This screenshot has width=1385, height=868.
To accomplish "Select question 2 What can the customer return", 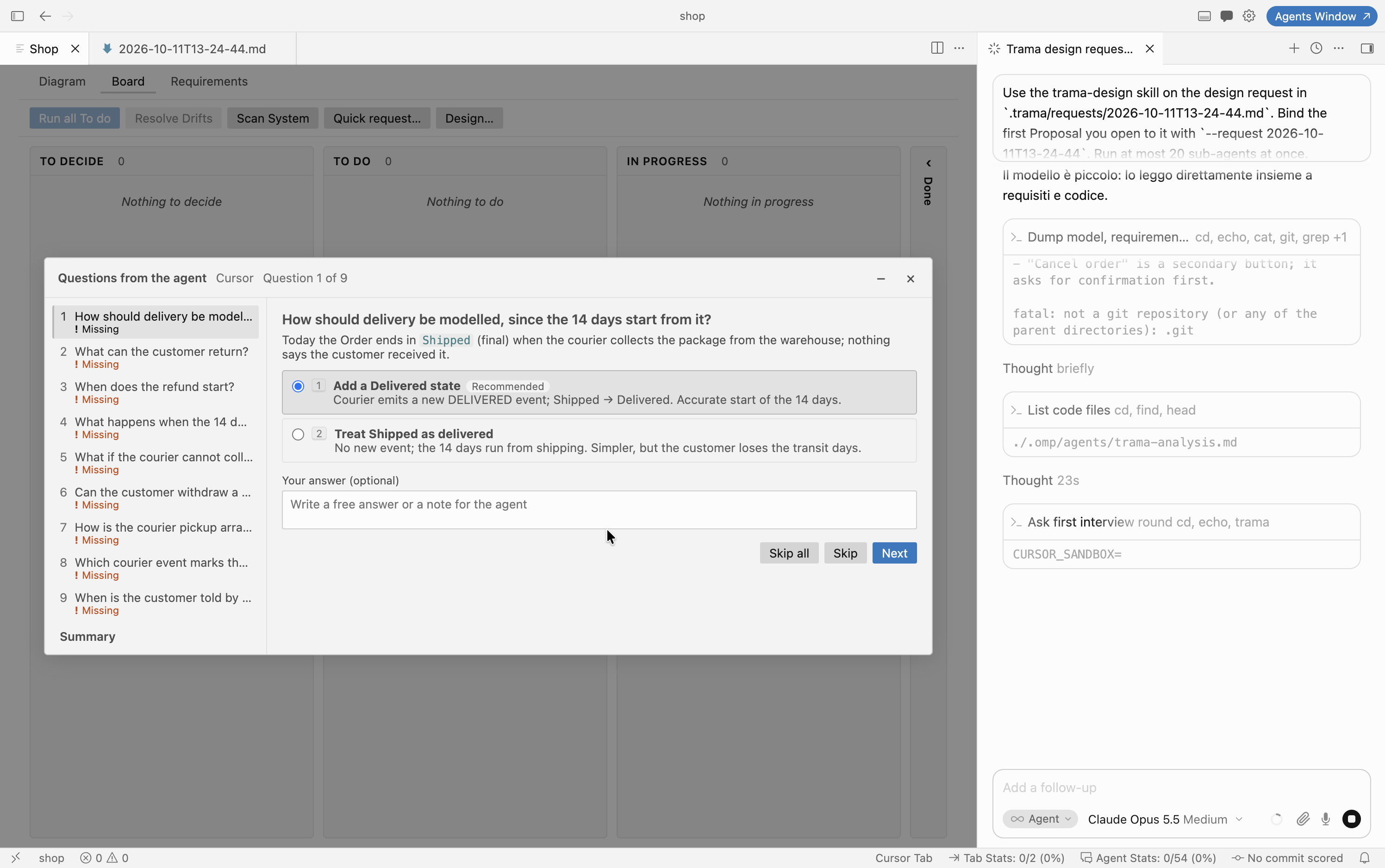I will coord(156,357).
